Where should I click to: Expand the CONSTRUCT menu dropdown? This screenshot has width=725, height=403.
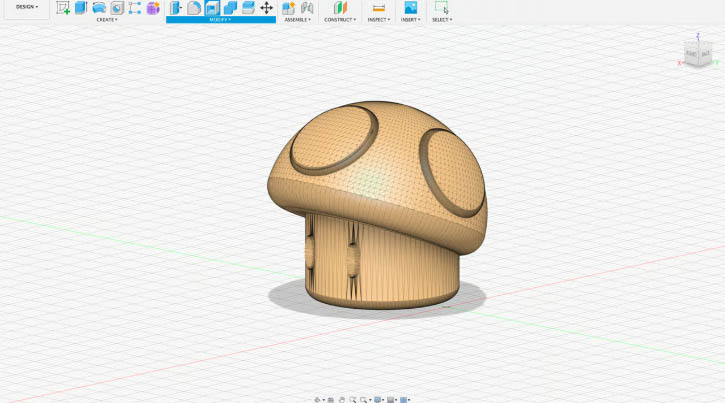tap(340, 20)
